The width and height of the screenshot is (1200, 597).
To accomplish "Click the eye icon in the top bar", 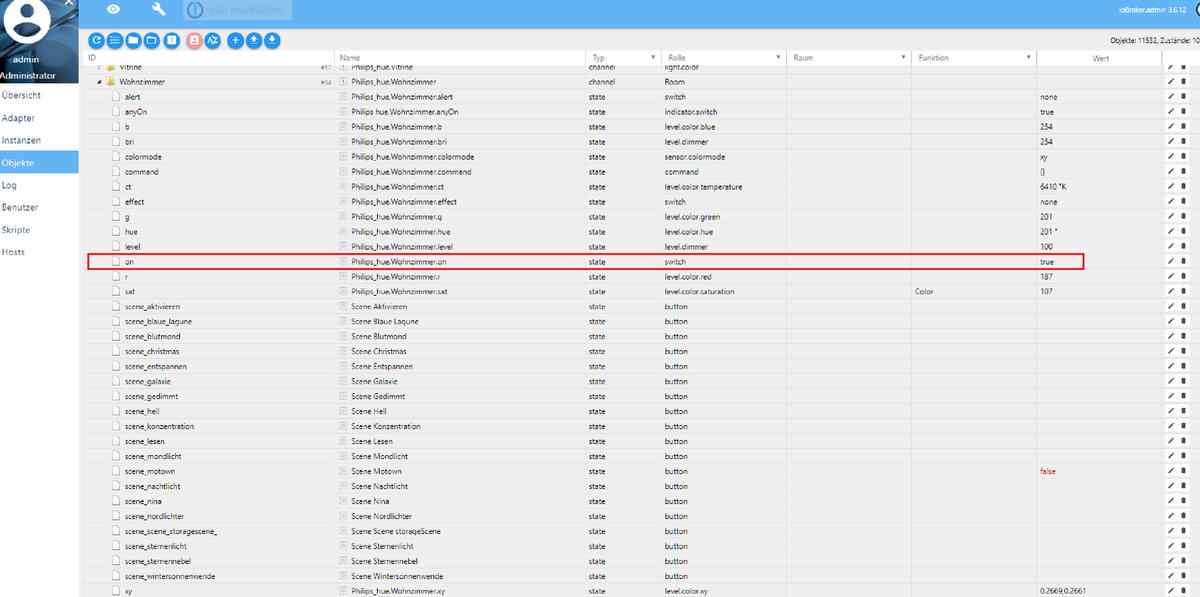I will pos(113,10).
